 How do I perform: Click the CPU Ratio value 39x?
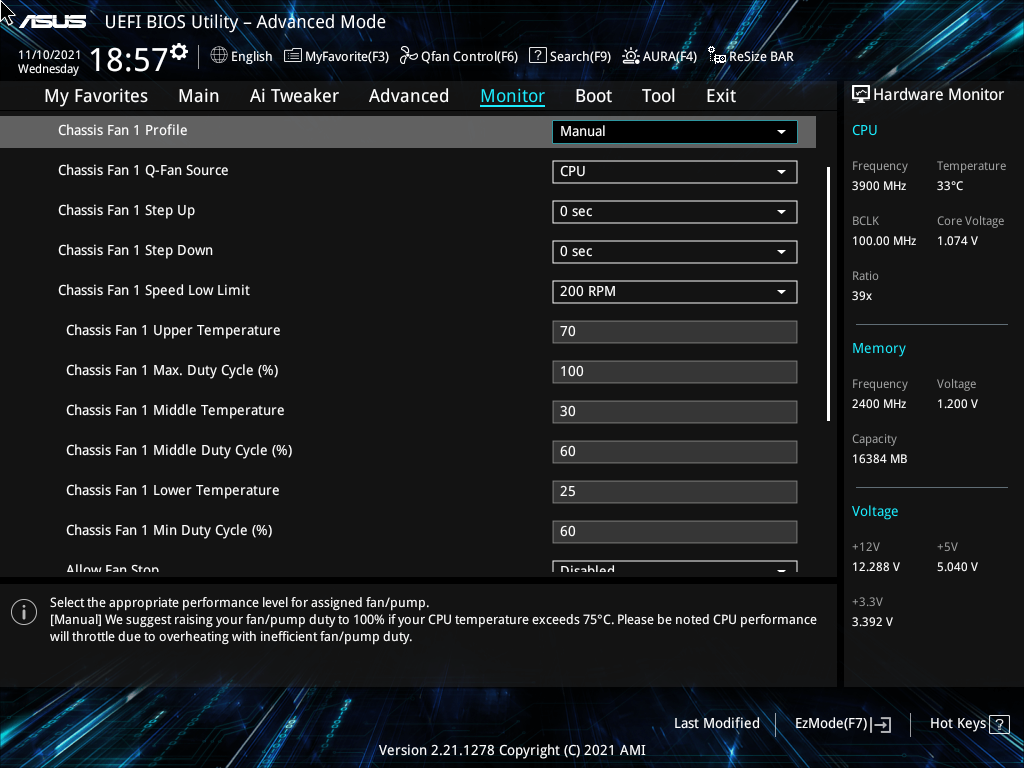coord(862,295)
